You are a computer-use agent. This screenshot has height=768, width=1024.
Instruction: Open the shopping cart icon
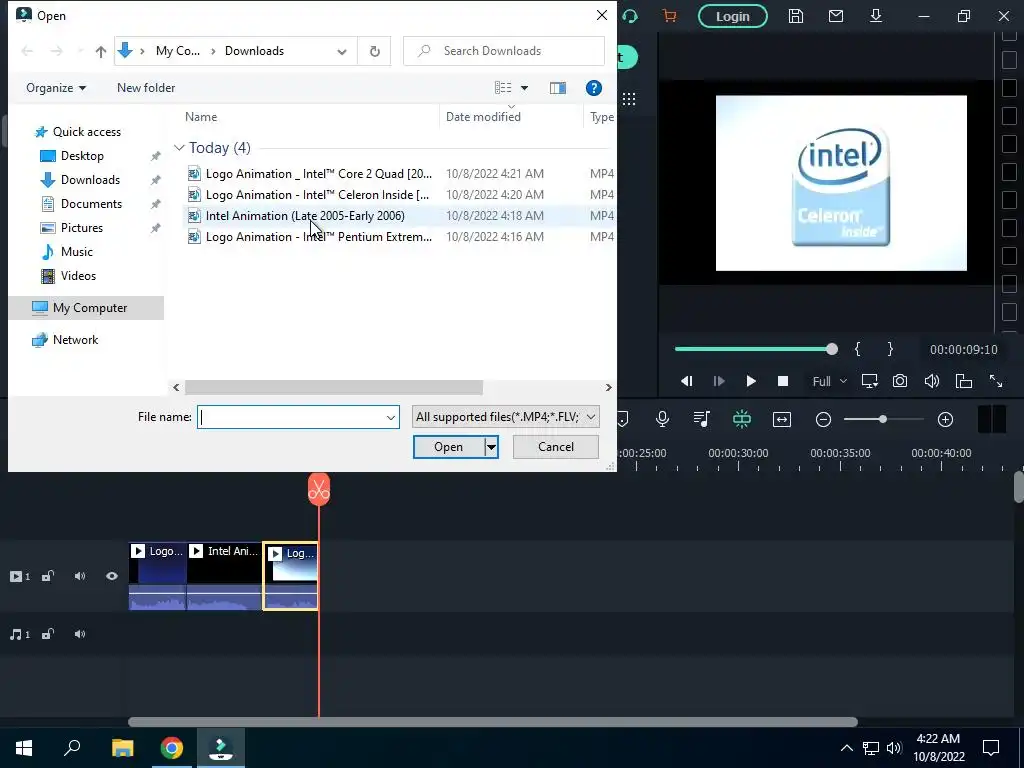coord(669,16)
